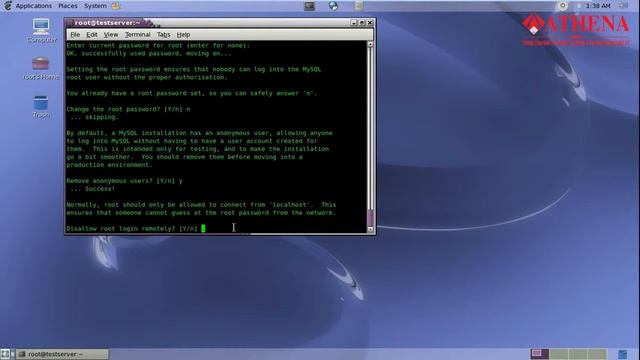Viewport: 640px width, 360px height.
Task: Open the terminal's Help menu
Action: [183, 35]
